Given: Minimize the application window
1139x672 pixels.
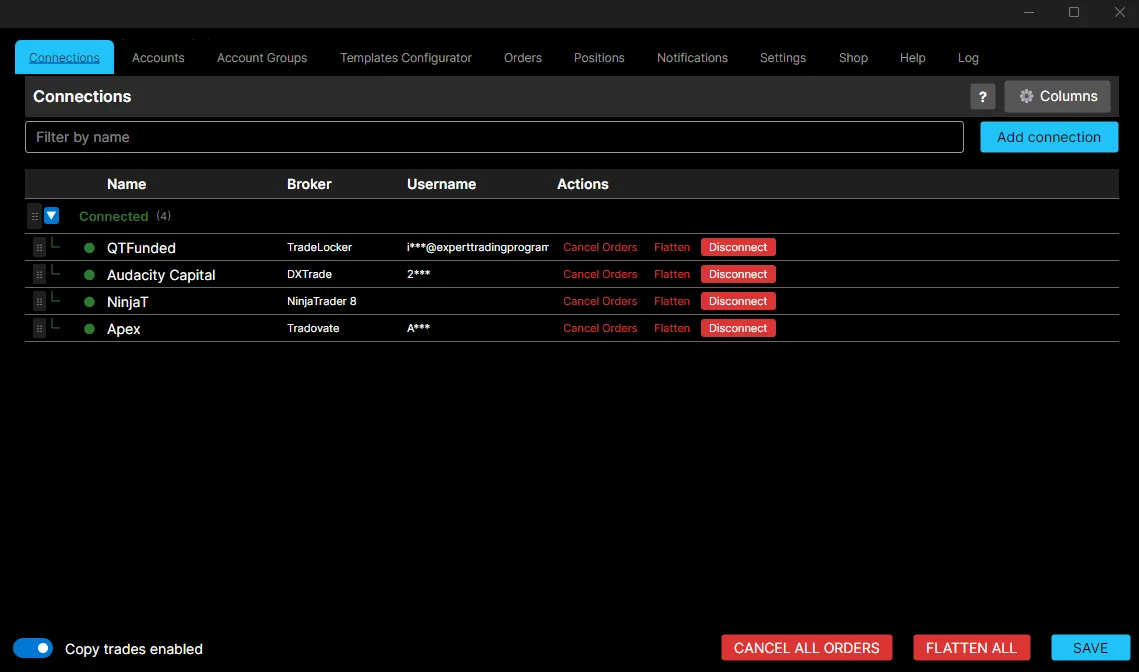Looking at the screenshot, I should (x=1029, y=12).
